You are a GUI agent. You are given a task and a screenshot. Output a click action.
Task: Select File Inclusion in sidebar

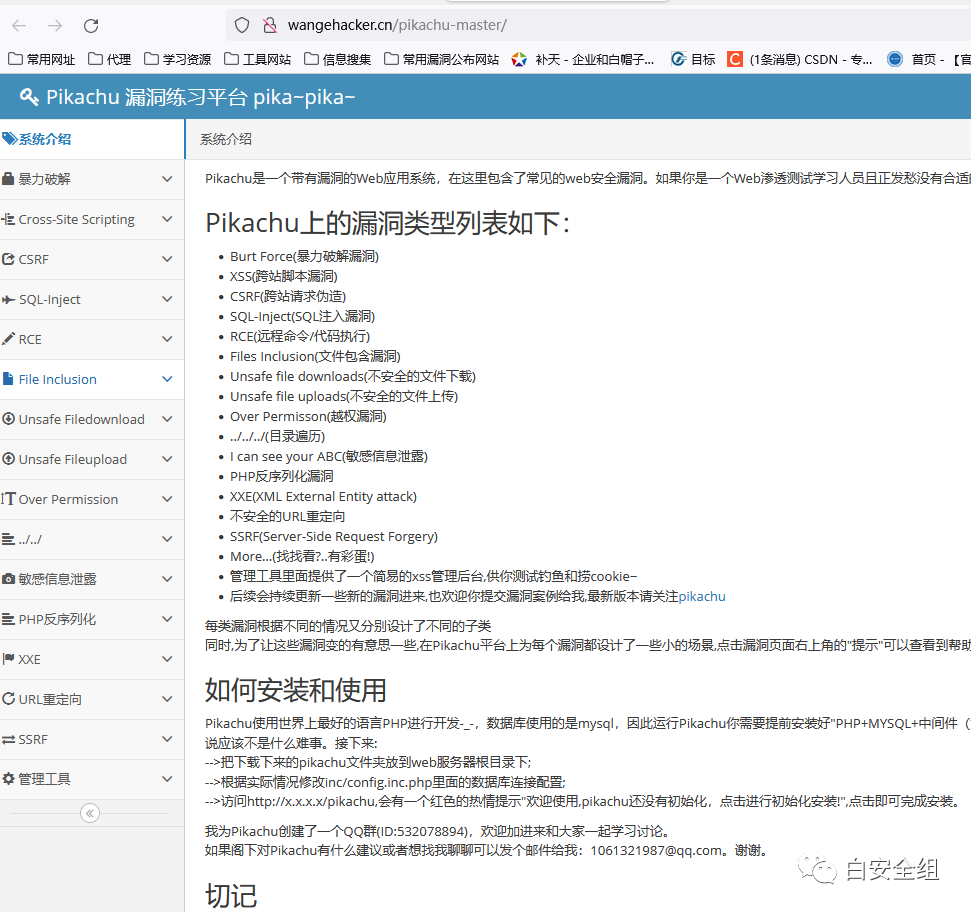(92, 379)
